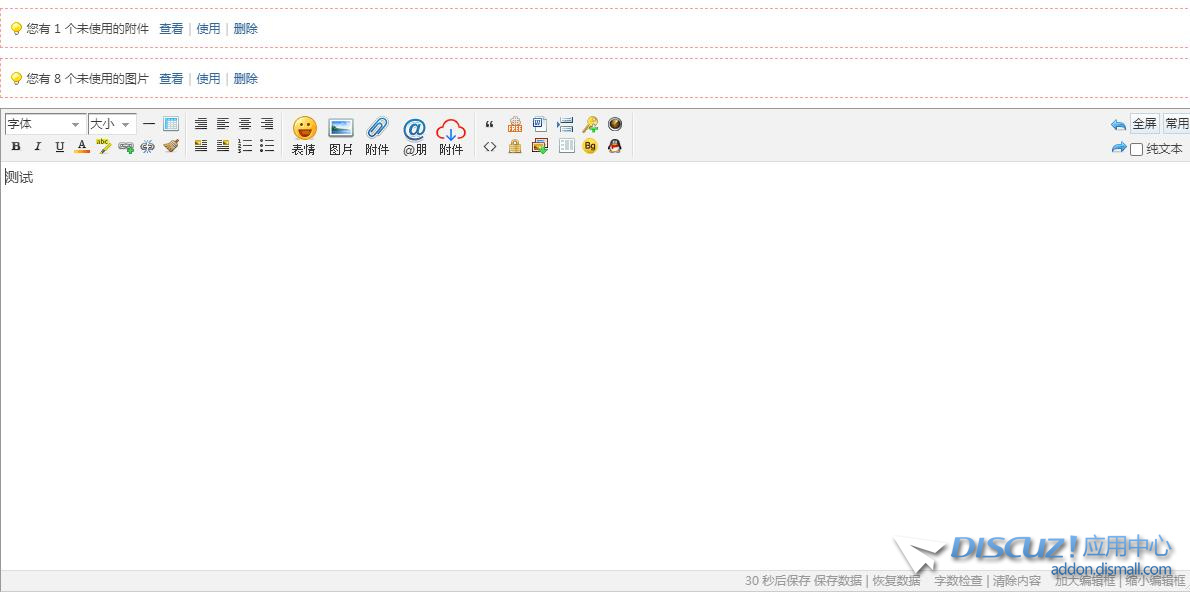Click into the text editing area
Image resolution: width=1190 pixels, height=595 pixels.
pos(500,350)
